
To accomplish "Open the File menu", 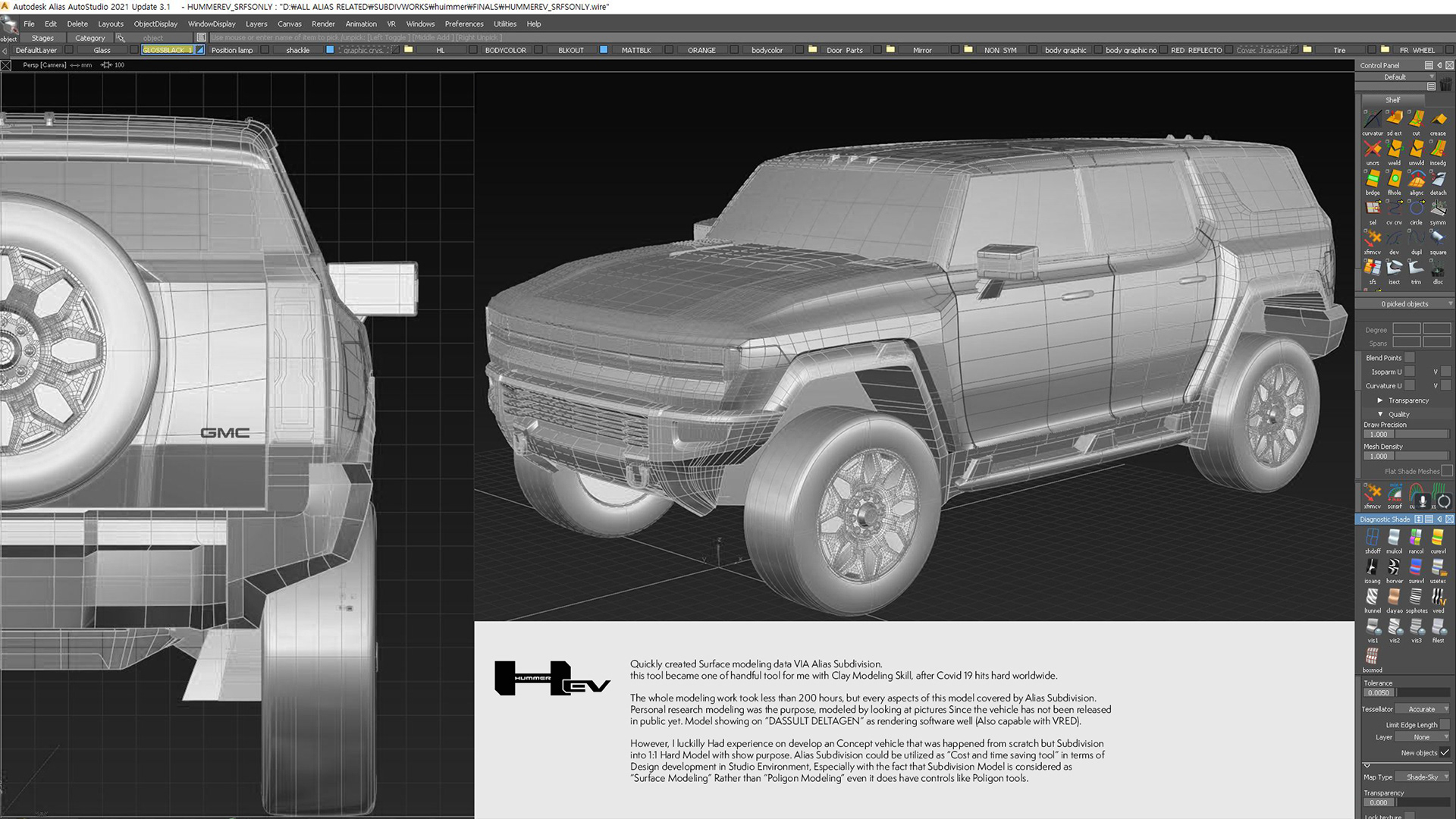I will click(29, 24).
